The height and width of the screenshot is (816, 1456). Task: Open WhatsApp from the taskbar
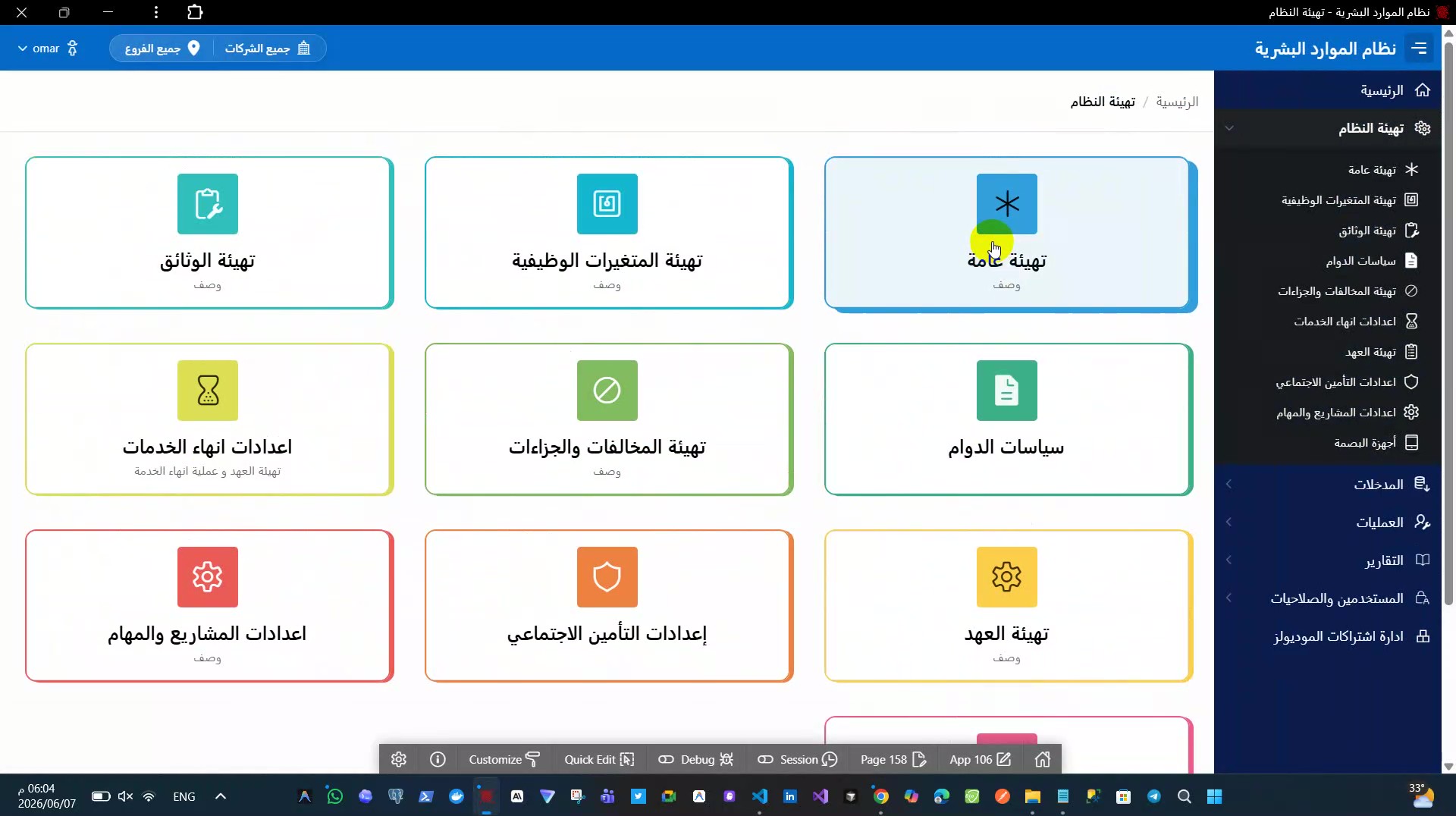[x=334, y=796]
